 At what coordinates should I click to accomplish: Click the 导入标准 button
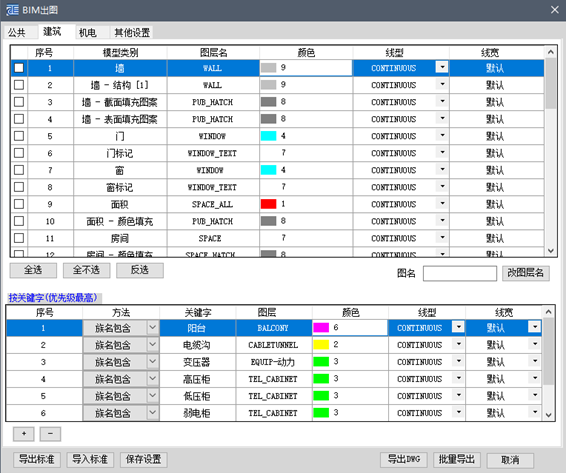90,460
